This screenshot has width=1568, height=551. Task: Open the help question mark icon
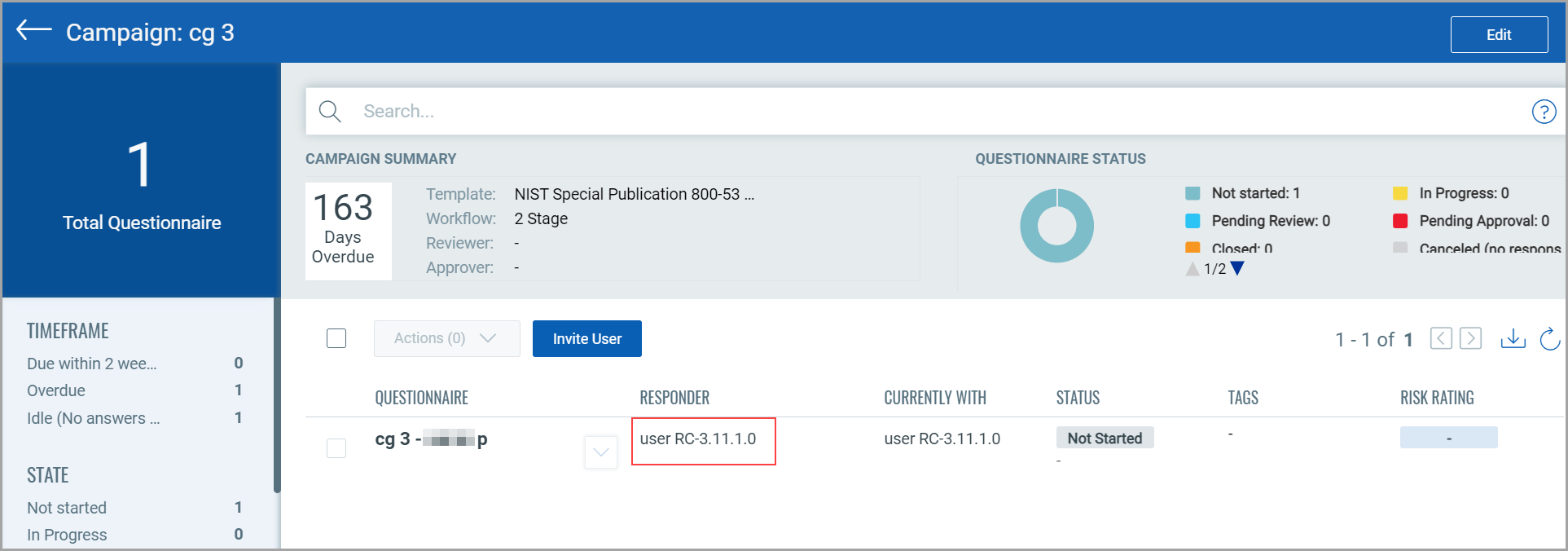tap(1544, 112)
